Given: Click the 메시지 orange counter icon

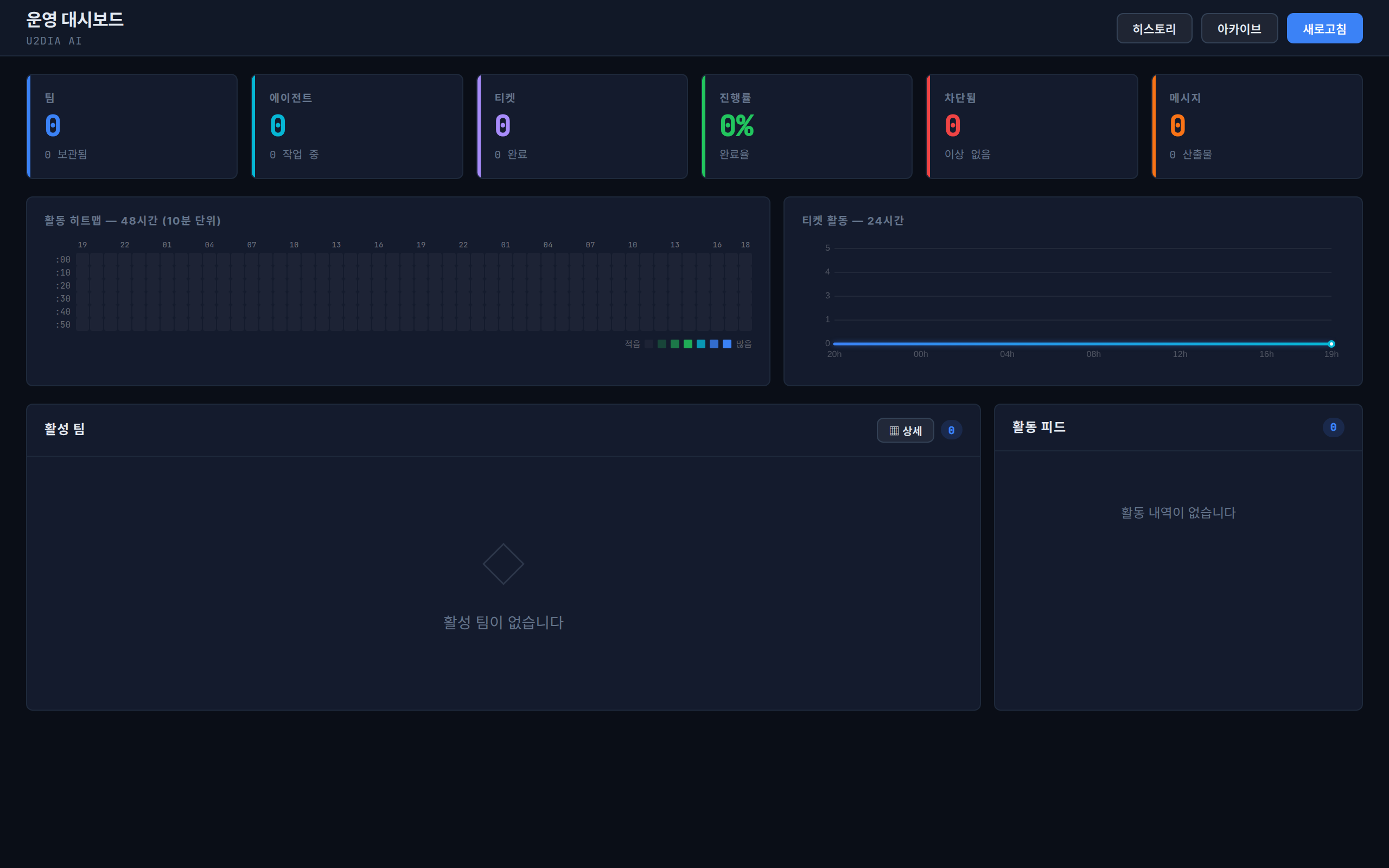Looking at the screenshot, I should click(x=1178, y=126).
